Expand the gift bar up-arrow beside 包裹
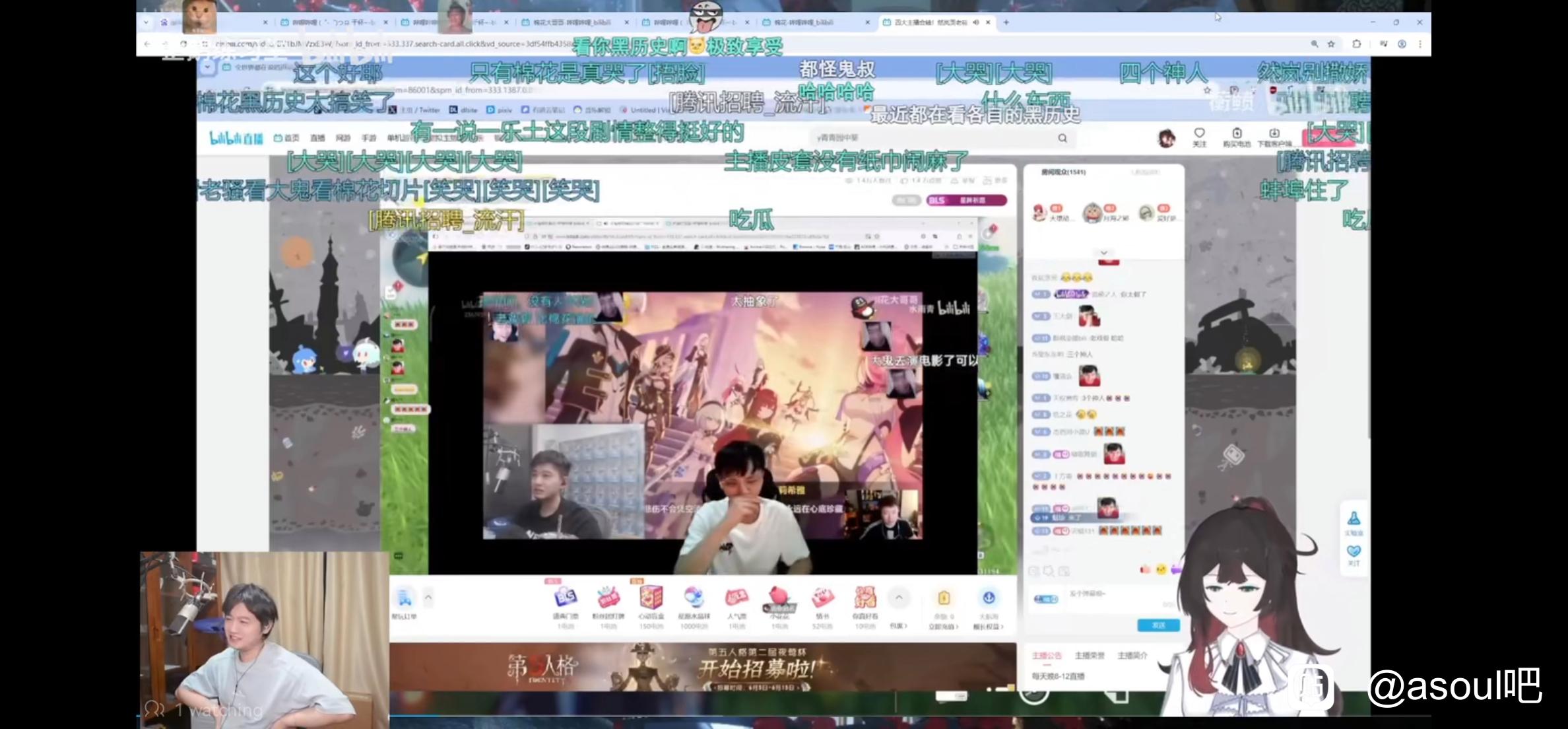1568x729 pixels. coord(898,598)
